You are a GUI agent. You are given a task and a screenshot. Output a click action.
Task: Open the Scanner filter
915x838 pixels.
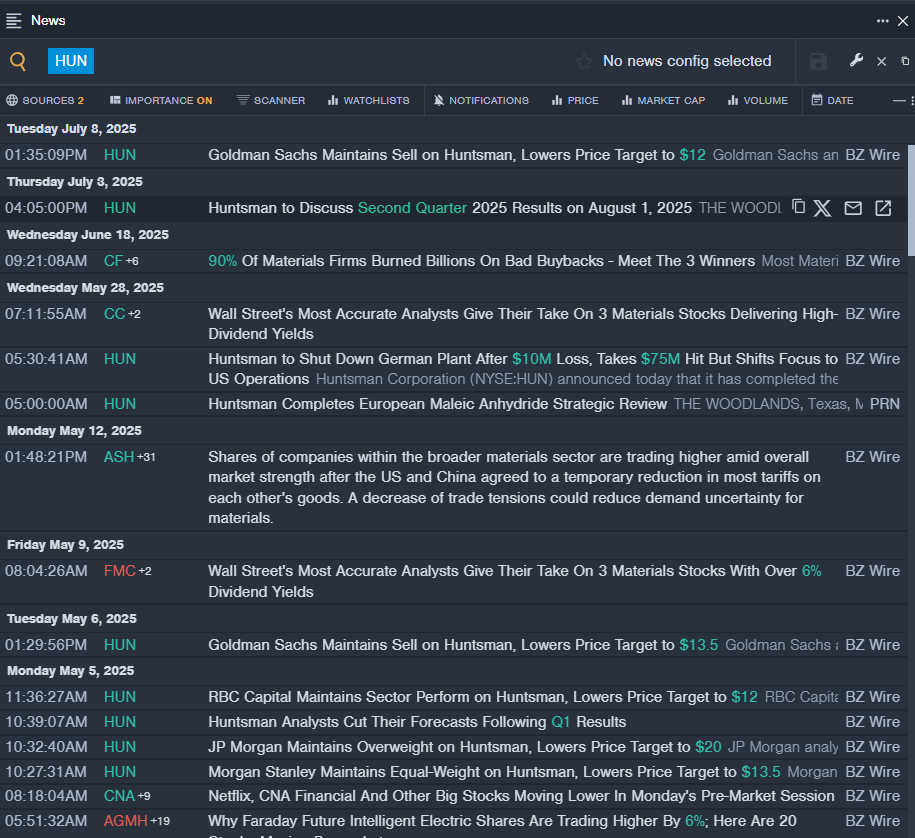coord(271,100)
